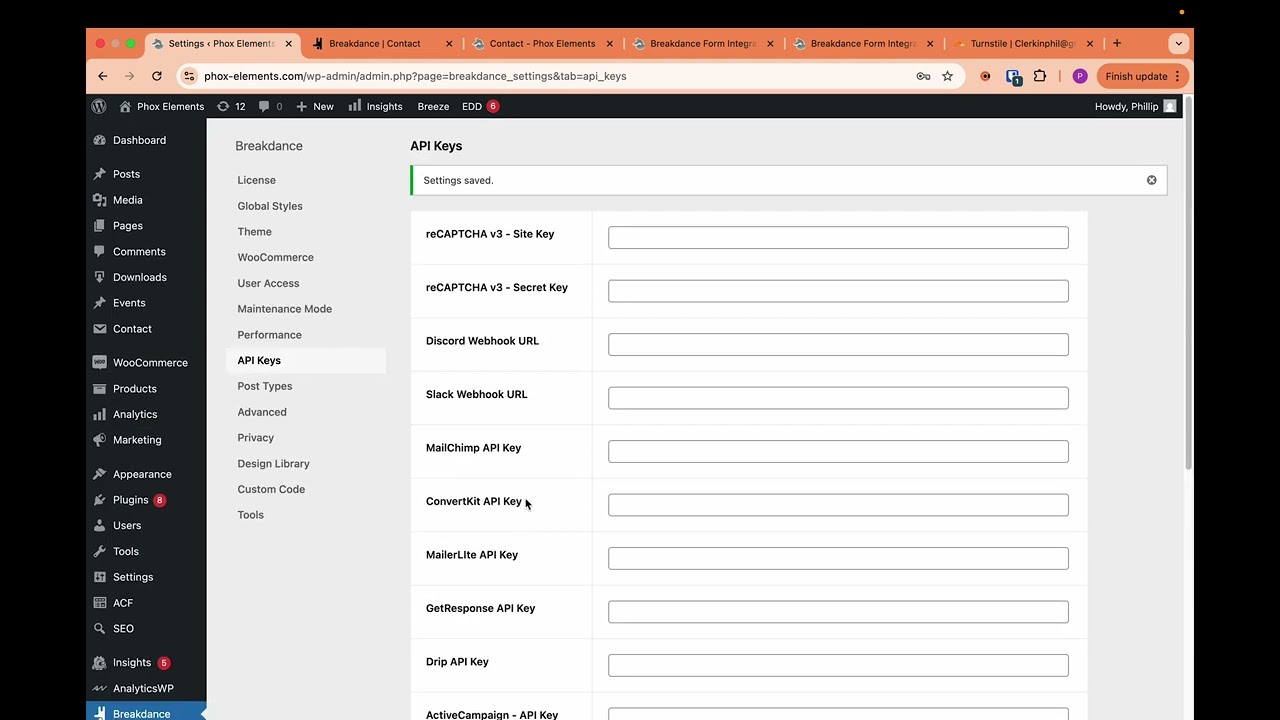Open SEO in the WordPress sidebar
Image resolution: width=1280 pixels, height=720 pixels.
coord(123,629)
